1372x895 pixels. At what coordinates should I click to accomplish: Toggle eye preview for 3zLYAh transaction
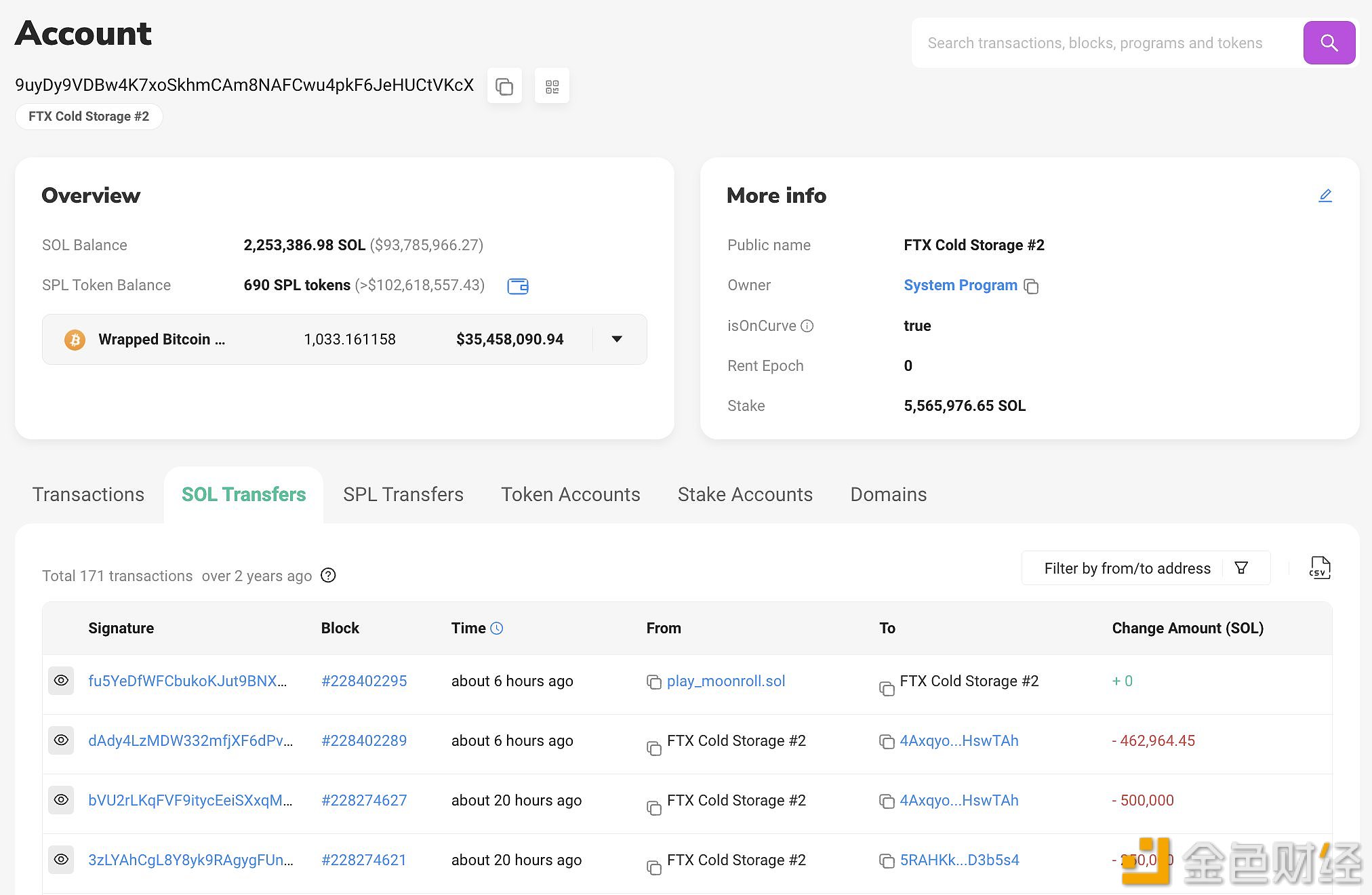[61, 860]
